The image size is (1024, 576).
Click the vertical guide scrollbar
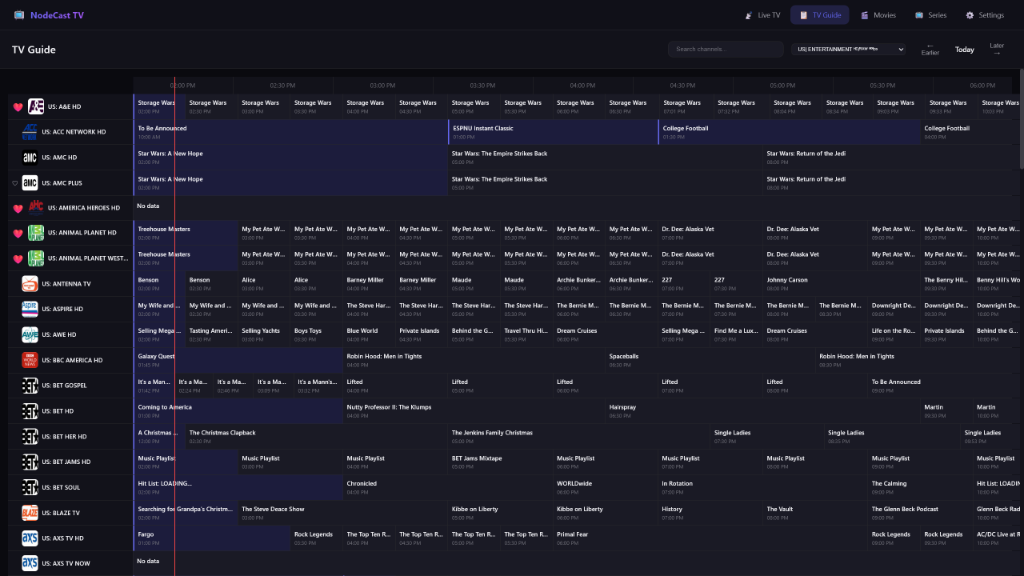coord(1021,118)
